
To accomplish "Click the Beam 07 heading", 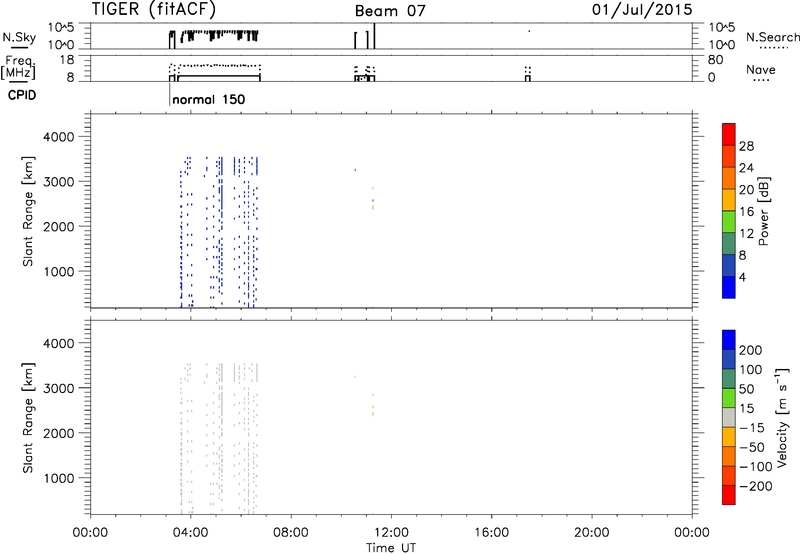I will [390, 11].
